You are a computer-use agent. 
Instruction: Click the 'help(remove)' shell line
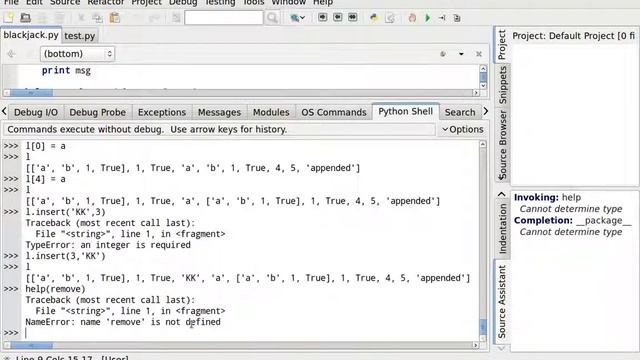56,289
